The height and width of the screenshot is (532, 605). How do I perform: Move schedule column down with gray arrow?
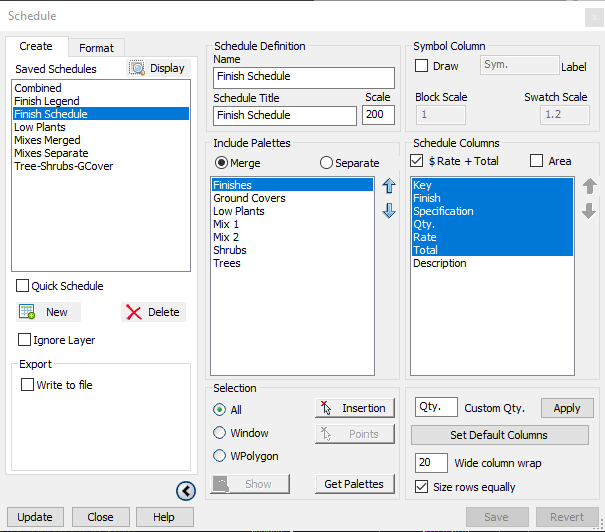tap(589, 211)
